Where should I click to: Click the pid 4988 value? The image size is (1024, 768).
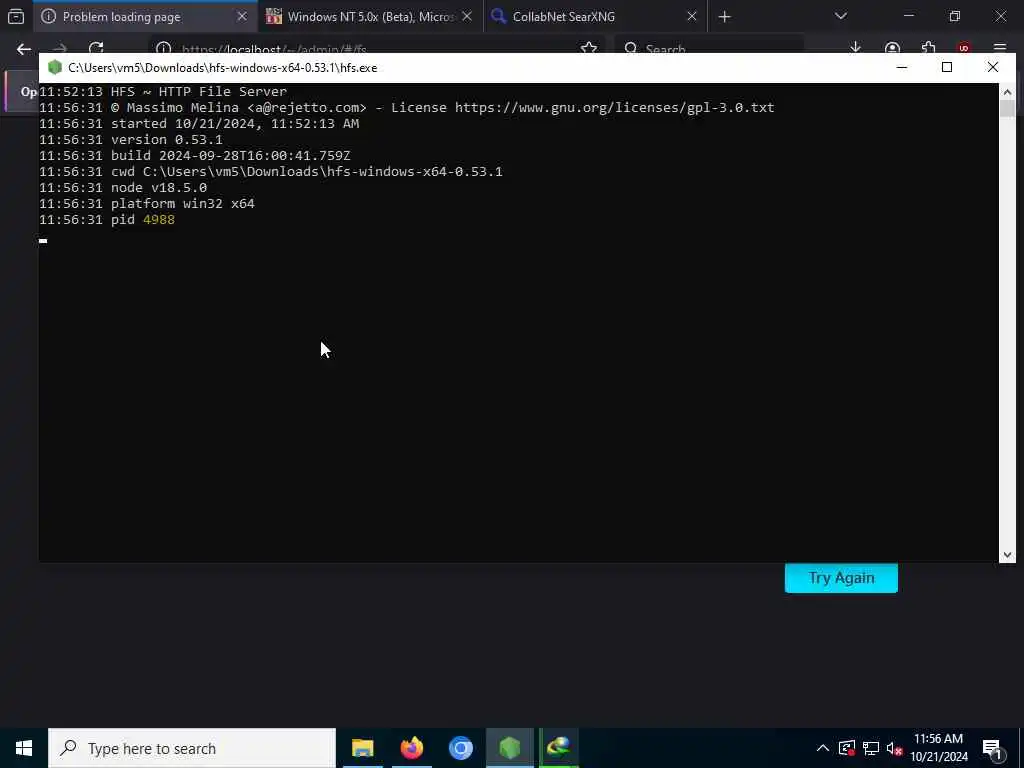pos(159,219)
